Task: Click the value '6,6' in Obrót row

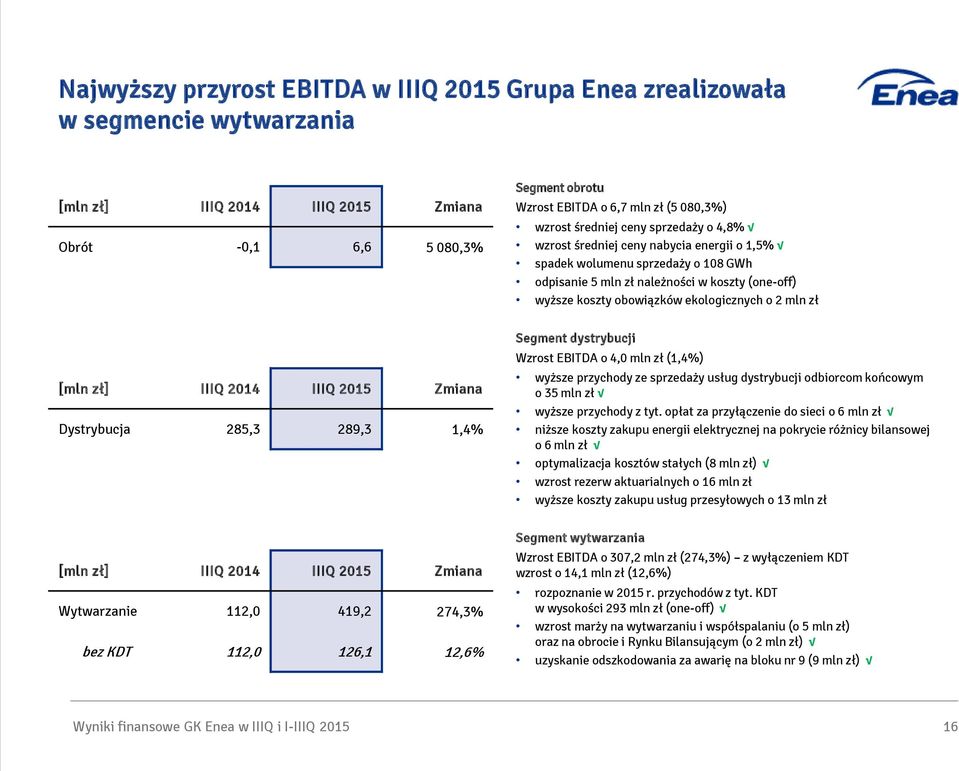Action: (x=361, y=247)
